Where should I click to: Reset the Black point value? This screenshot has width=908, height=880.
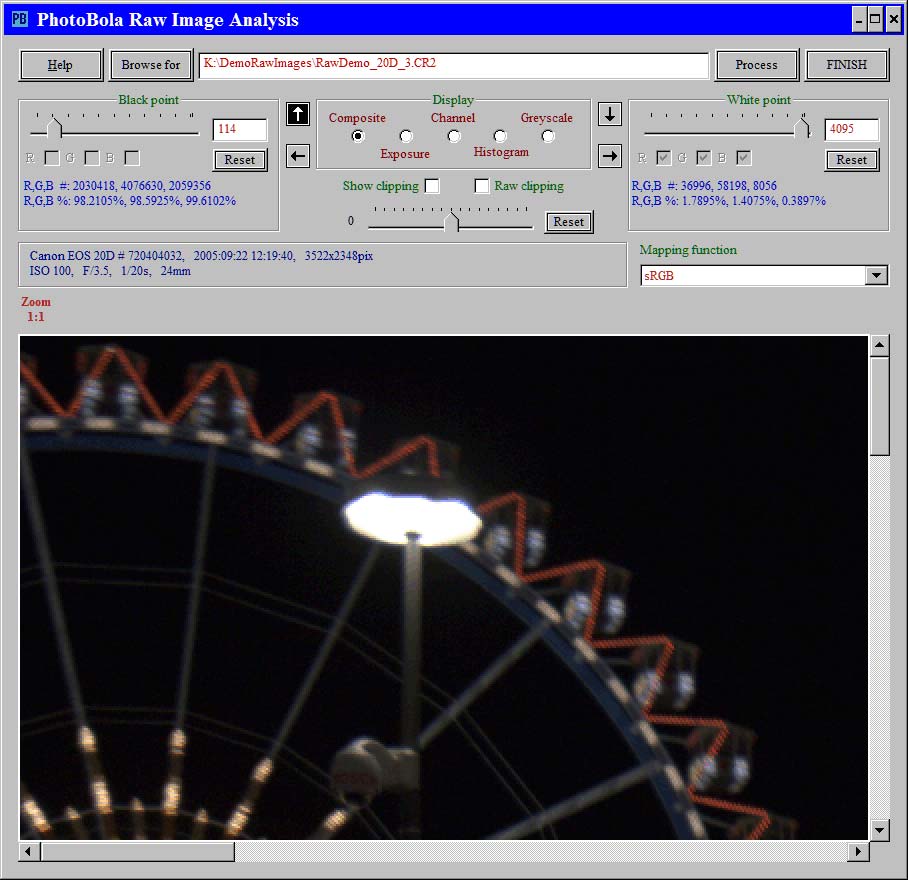click(x=240, y=160)
